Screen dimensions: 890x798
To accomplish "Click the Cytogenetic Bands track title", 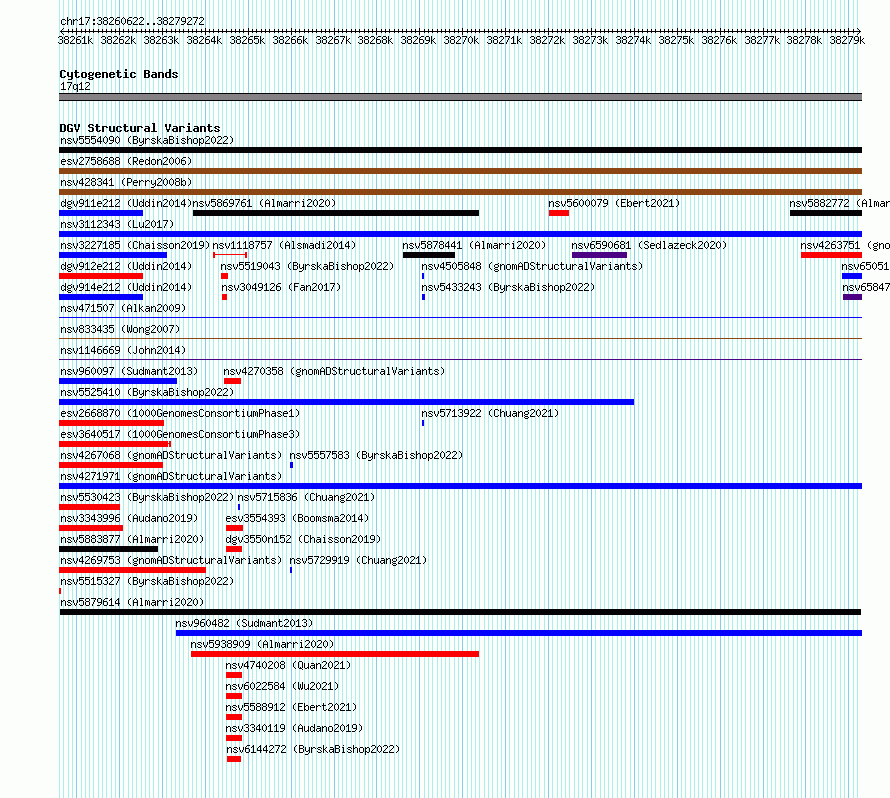I will pyautogui.click(x=119, y=74).
